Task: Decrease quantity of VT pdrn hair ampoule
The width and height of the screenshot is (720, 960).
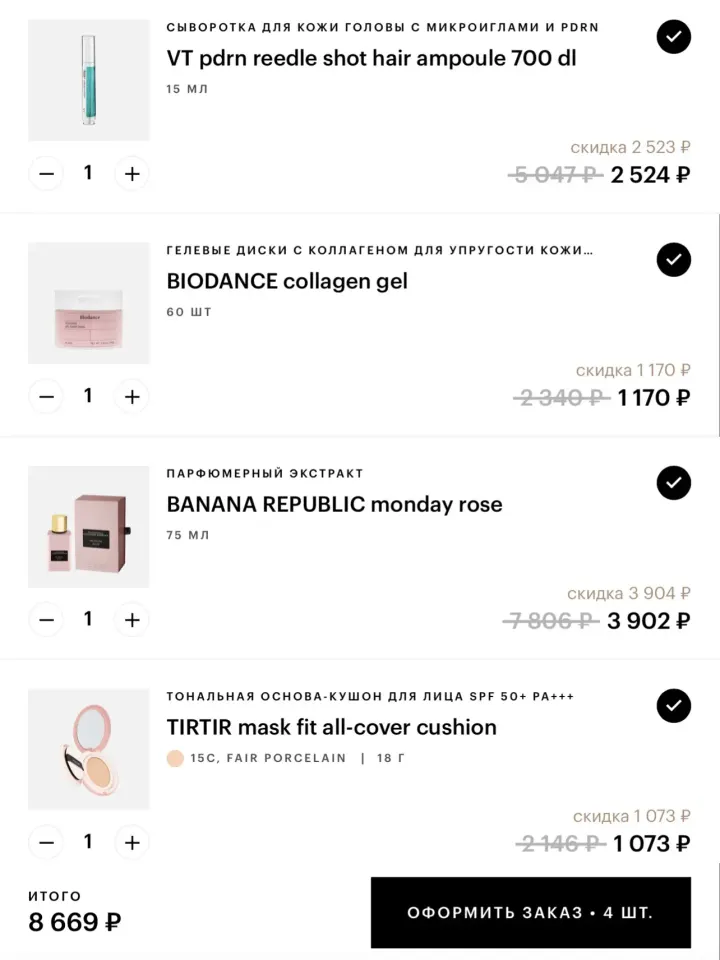Action: pyautogui.click(x=46, y=174)
